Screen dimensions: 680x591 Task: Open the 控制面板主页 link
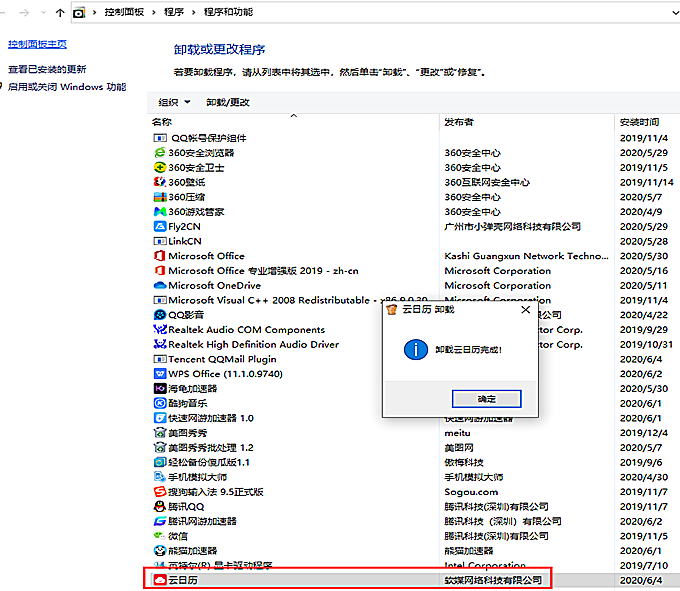[37, 44]
